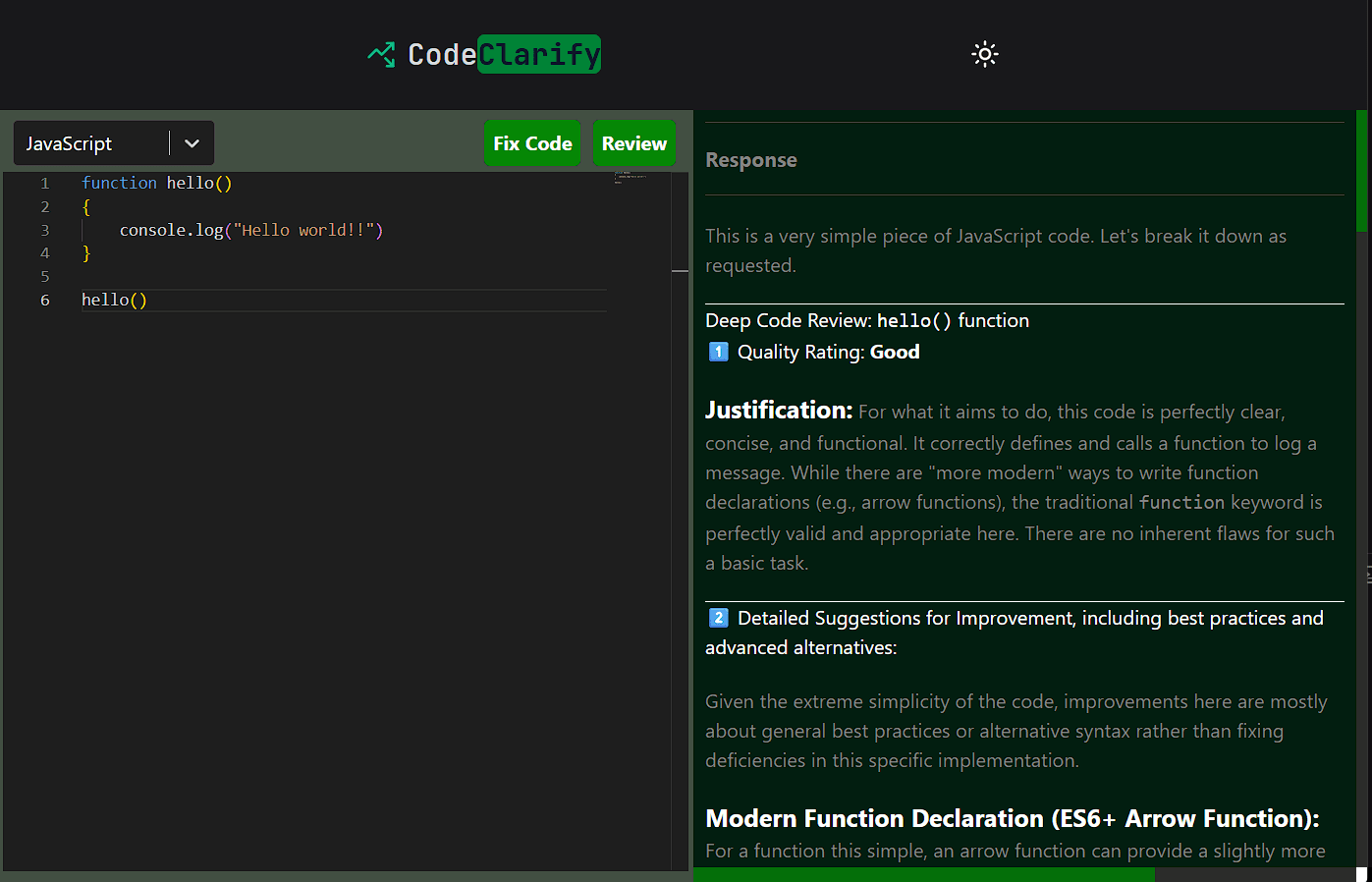
Task: Click the function keyword on line 1
Action: (x=118, y=183)
